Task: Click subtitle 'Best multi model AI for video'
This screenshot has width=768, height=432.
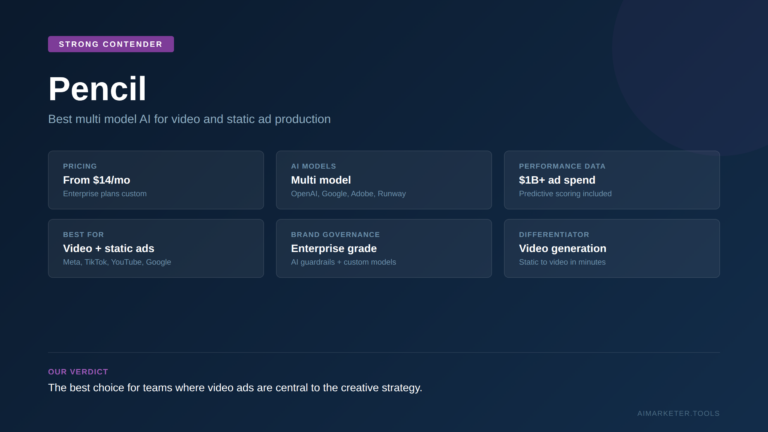Action: click(x=189, y=119)
